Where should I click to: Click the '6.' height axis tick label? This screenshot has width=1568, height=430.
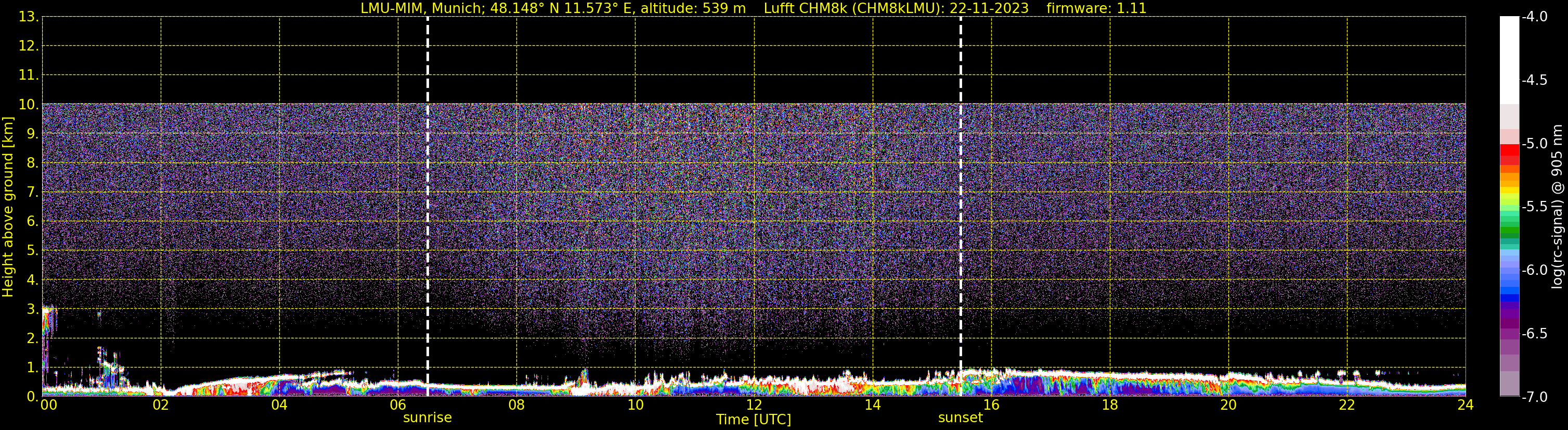pos(32,222)
